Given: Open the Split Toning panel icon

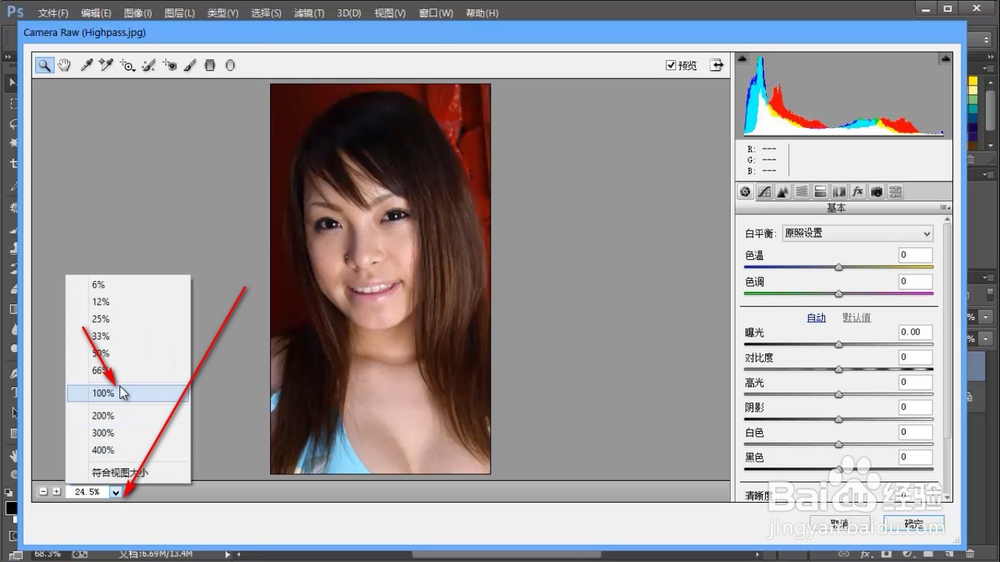Looking at the screenshot, I should click(820, 191).
